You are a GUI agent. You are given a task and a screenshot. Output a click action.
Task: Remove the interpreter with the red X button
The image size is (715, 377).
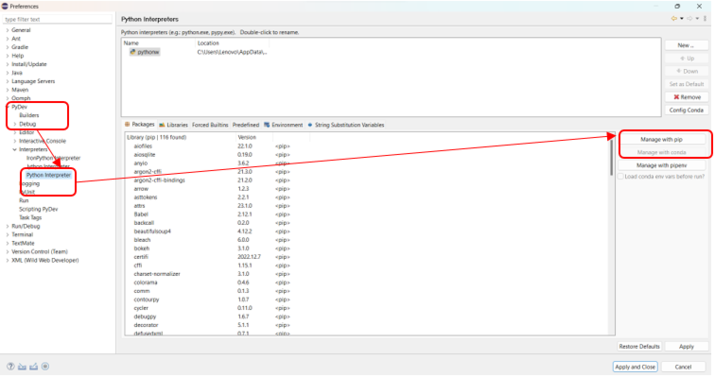[687, 97]
